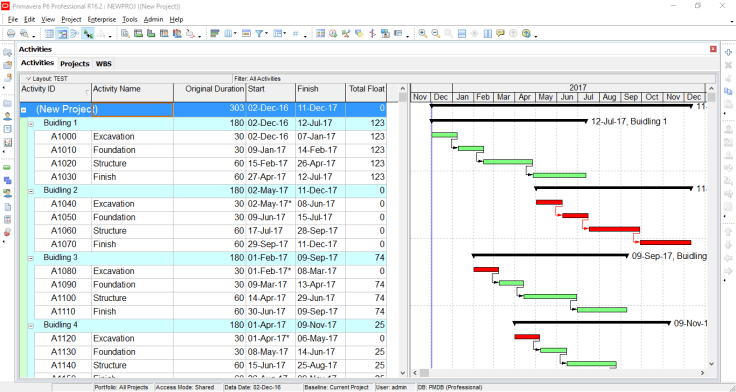Collapse the Buidling 1 WBS group
The width and height of the screenshot is (736, 392).
(x=31, y=124)
